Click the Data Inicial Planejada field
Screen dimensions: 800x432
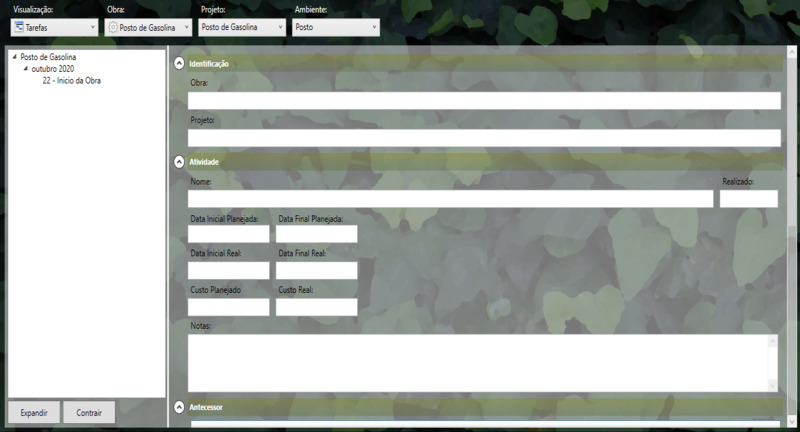coord(228,234)
